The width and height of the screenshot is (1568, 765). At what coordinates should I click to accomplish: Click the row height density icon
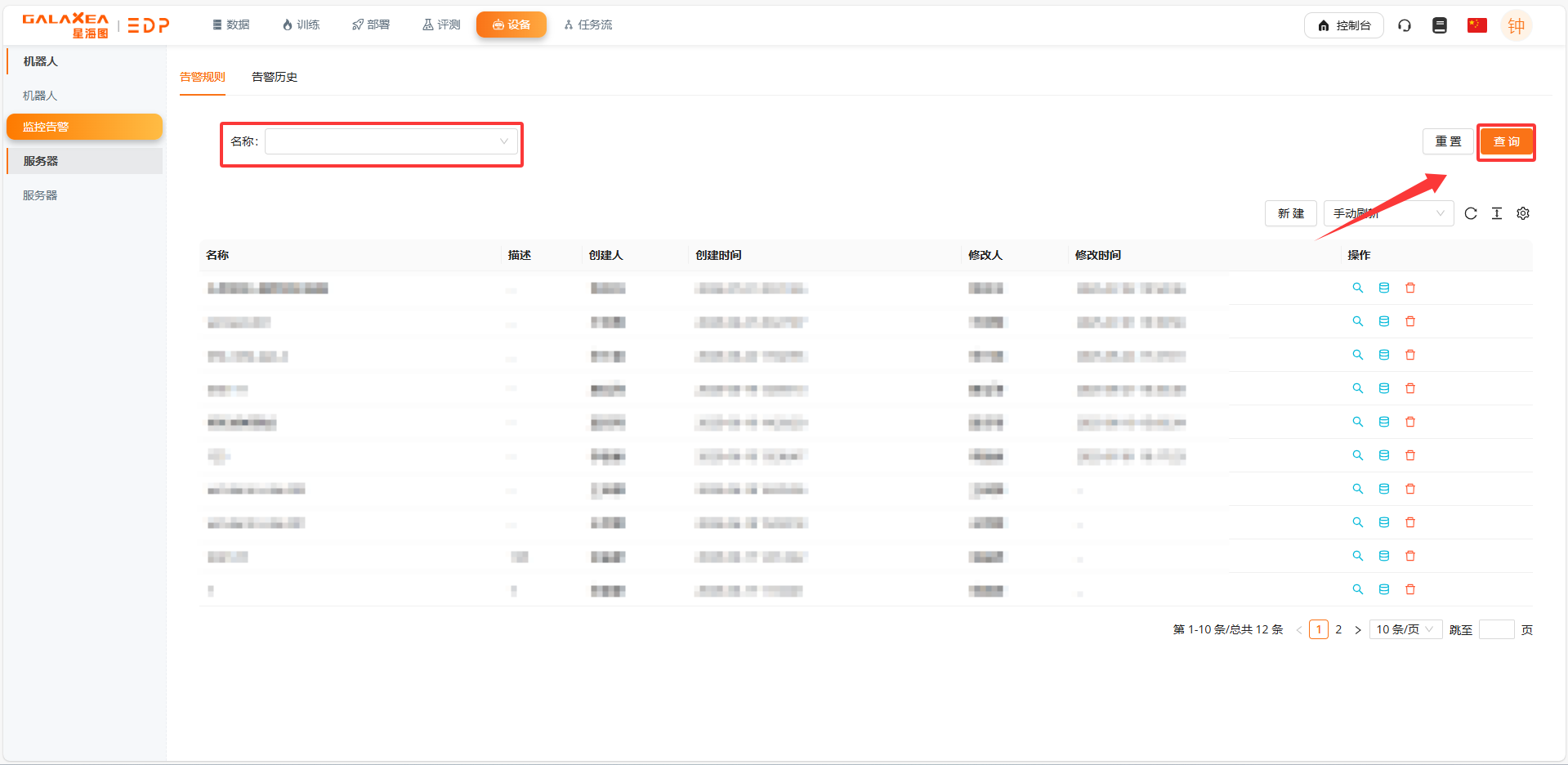coord(1497,213)
